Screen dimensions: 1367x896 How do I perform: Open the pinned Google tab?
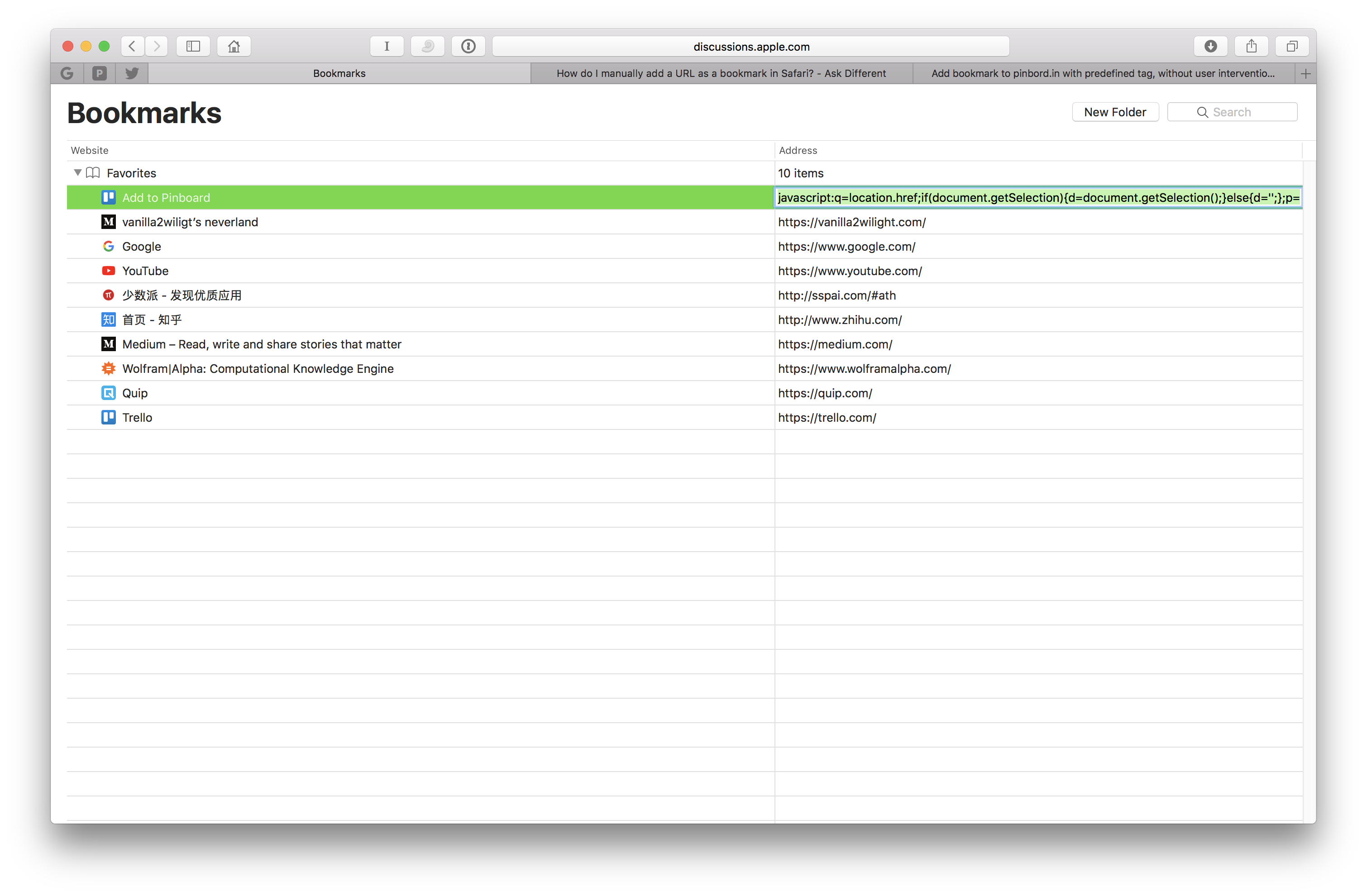click(x=67, y=73)
